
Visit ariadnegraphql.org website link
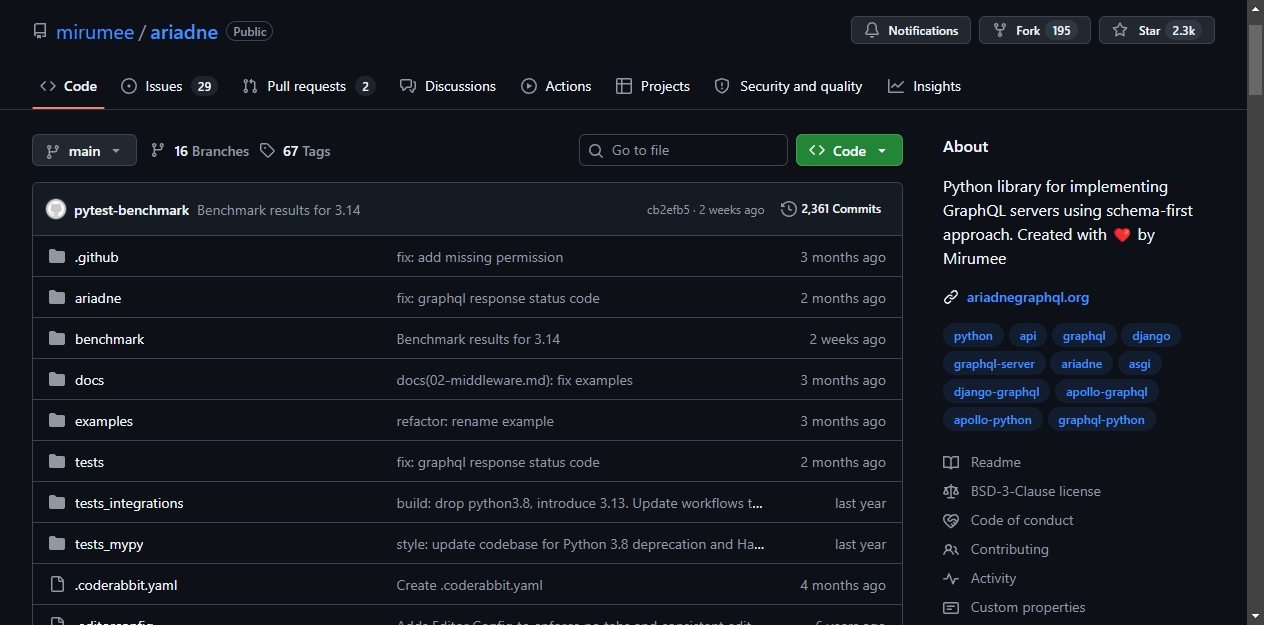point(1028,297)
